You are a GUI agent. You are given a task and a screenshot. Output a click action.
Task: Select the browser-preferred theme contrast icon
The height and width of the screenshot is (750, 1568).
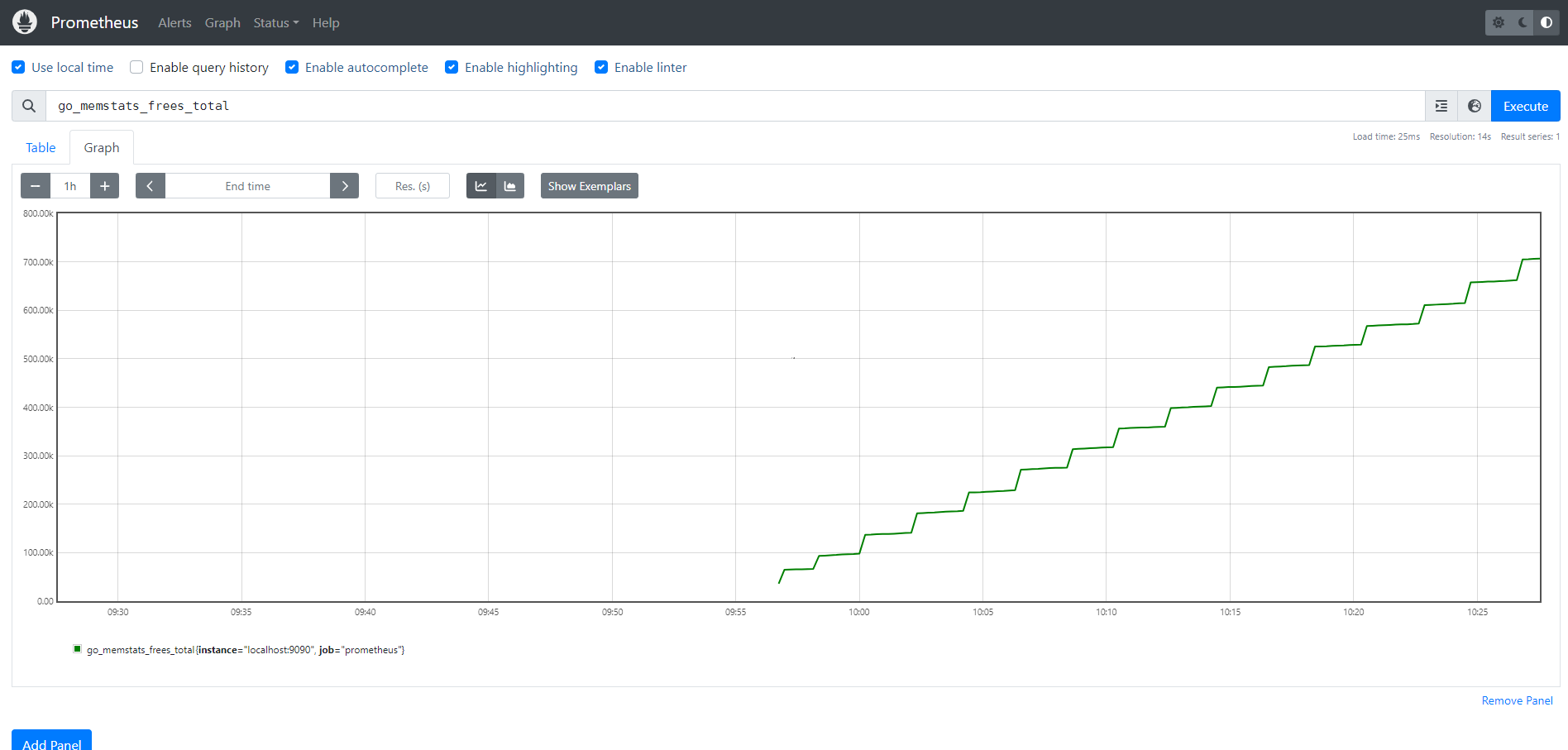(x=1546, y=22)
